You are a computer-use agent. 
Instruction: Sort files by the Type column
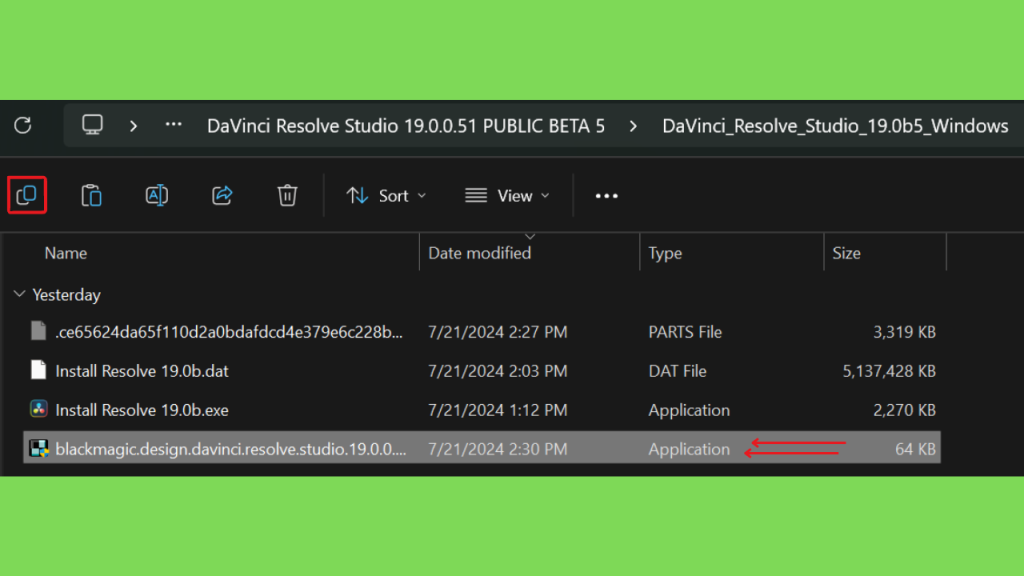click(665, 253)
